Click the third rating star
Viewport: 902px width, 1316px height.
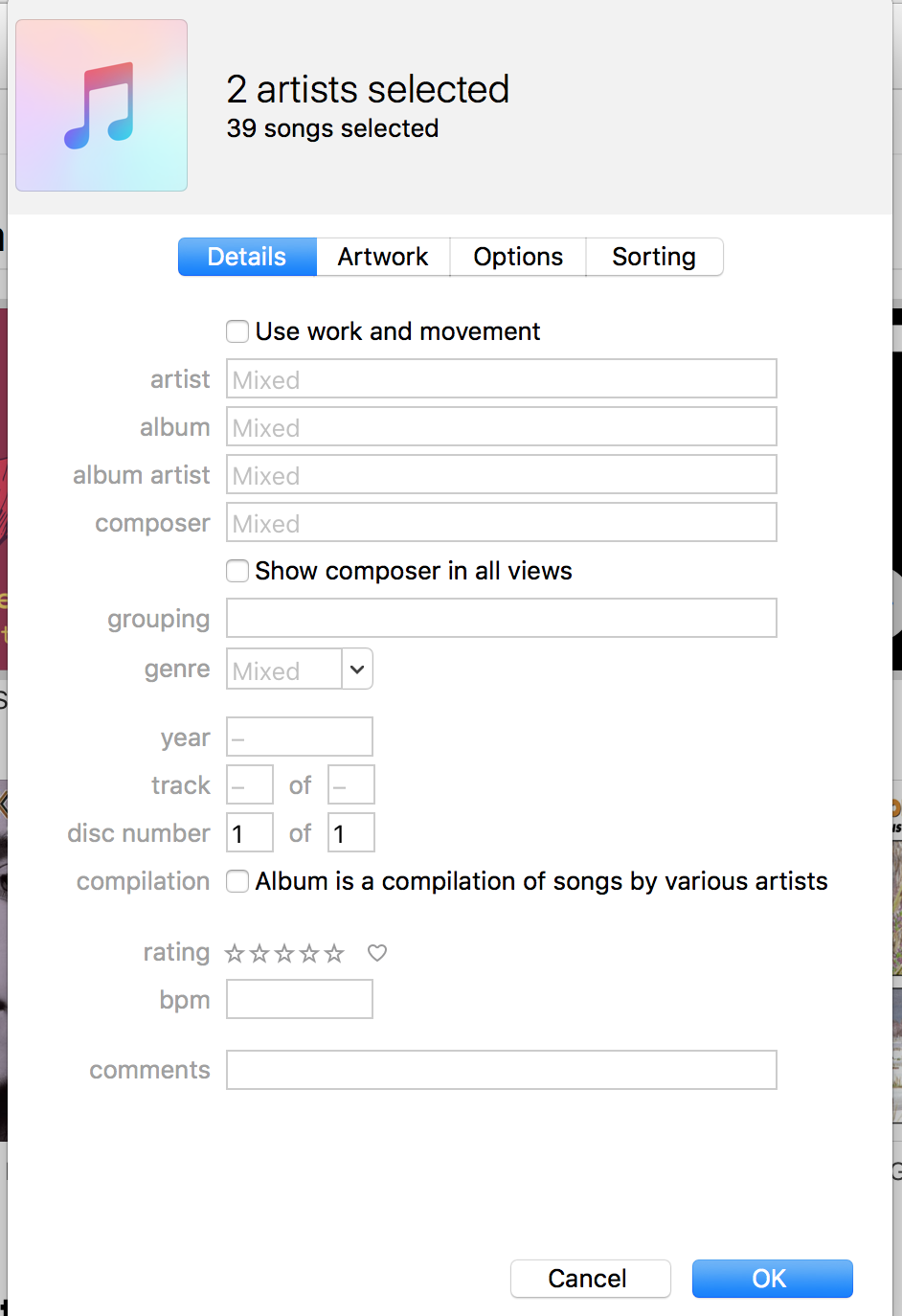tap(284, 953)
